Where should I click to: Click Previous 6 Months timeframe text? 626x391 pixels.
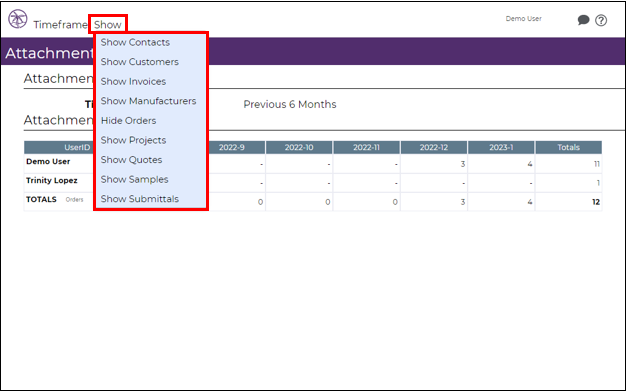(290, 105)
